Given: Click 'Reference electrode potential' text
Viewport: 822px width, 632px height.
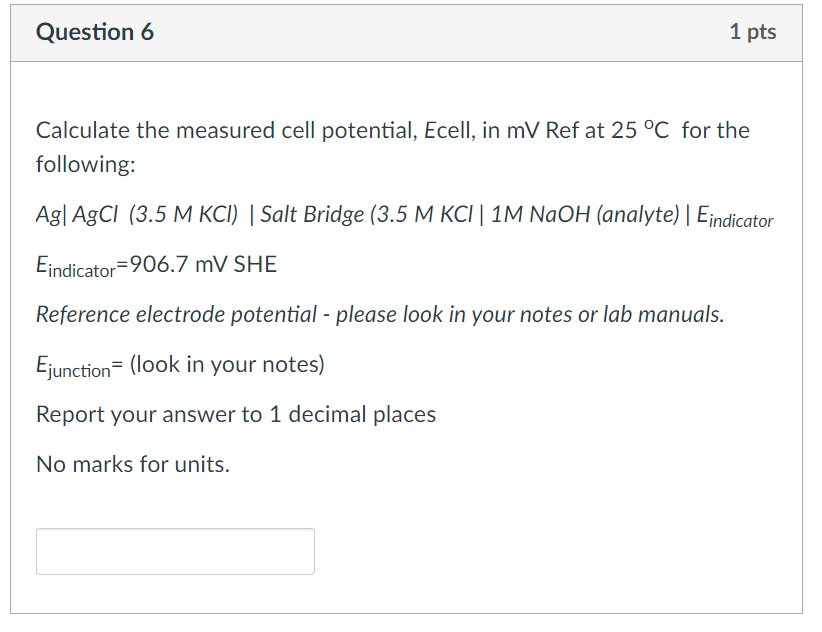Looking at the screenshot, I should tap(176, 314).
